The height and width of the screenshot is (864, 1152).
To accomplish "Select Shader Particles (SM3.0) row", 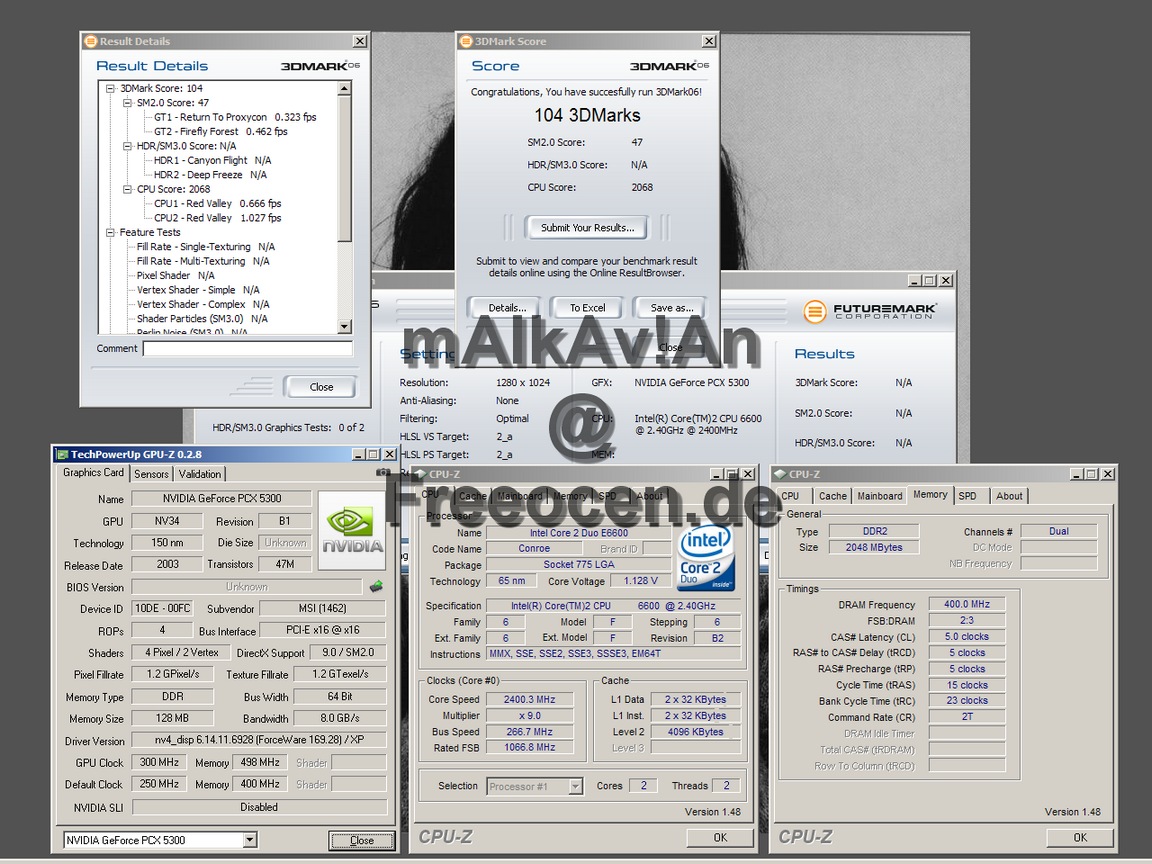I will [x=202, y=319].
